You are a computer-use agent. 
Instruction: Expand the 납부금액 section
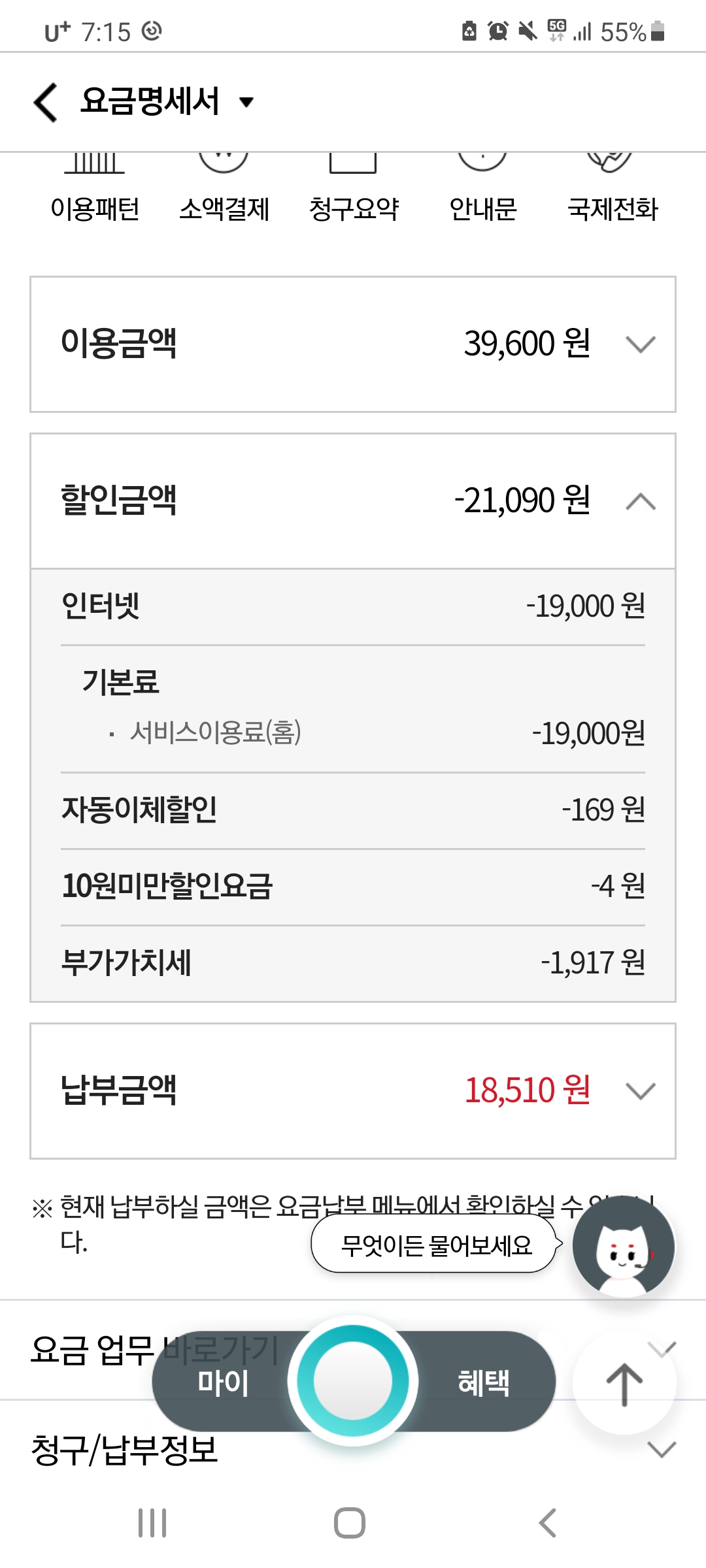[x=640, y=1090]
